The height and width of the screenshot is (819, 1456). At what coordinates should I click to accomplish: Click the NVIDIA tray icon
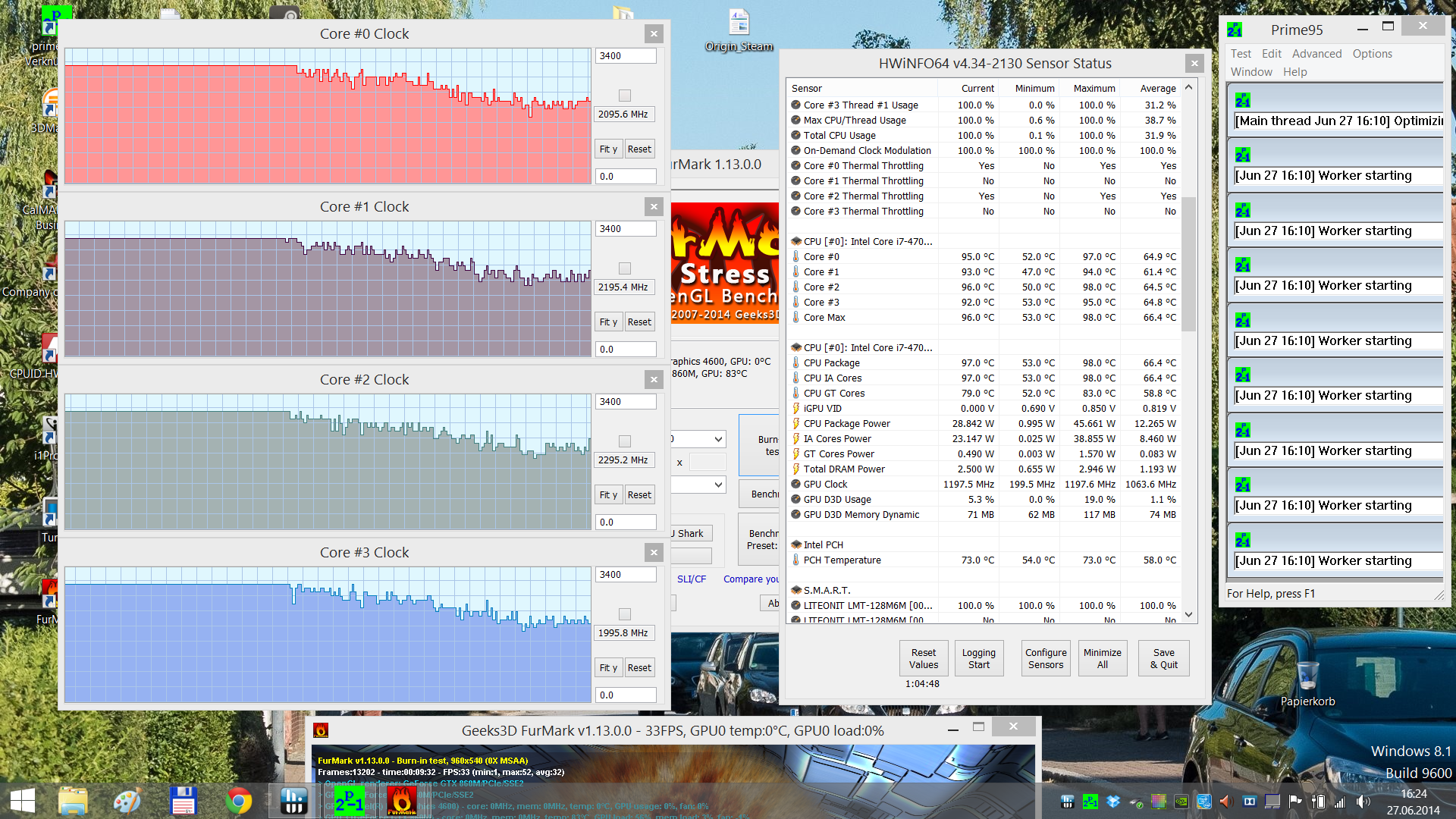point(1181,802)
